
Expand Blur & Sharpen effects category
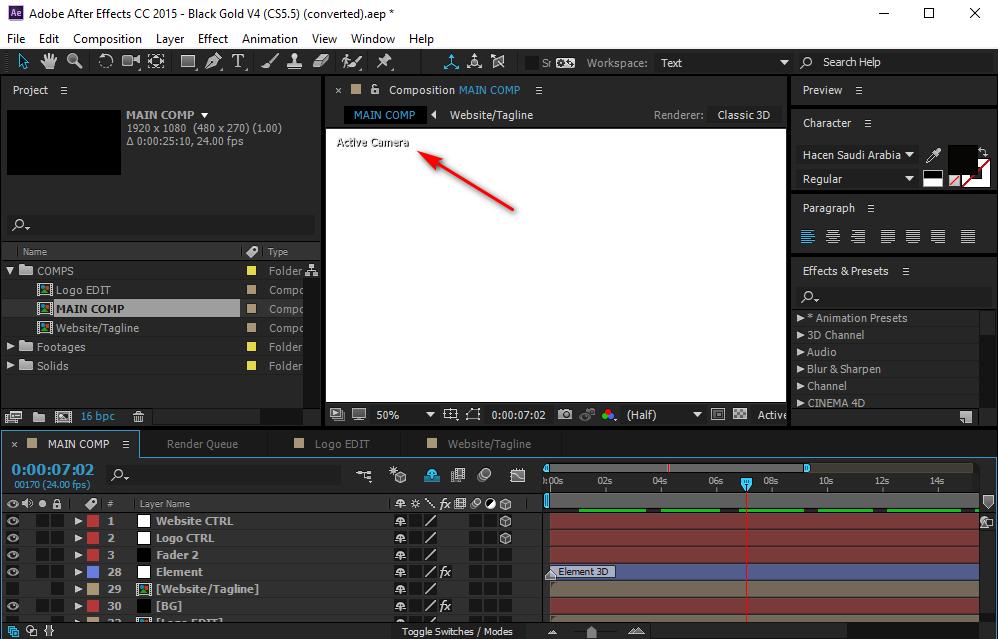[801, 369]
